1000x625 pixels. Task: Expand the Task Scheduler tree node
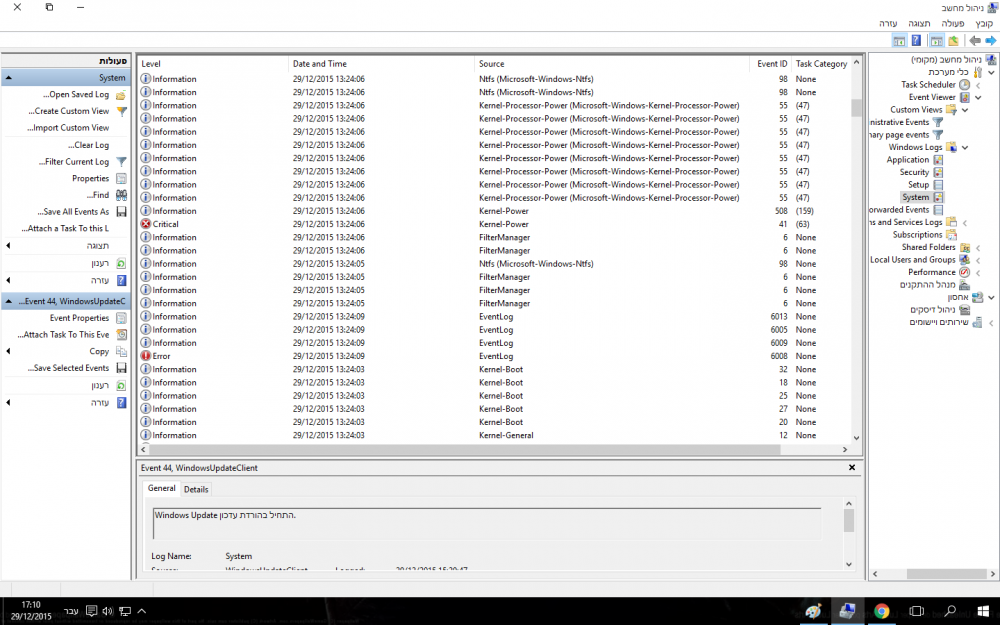pos(978,85)
